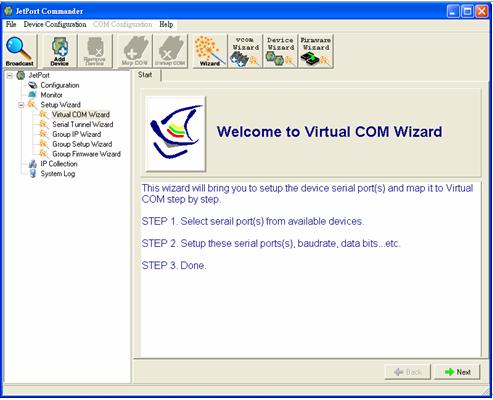
Task: Click the Unmap COM toolbar icon
Action: [x=170, y=51]
